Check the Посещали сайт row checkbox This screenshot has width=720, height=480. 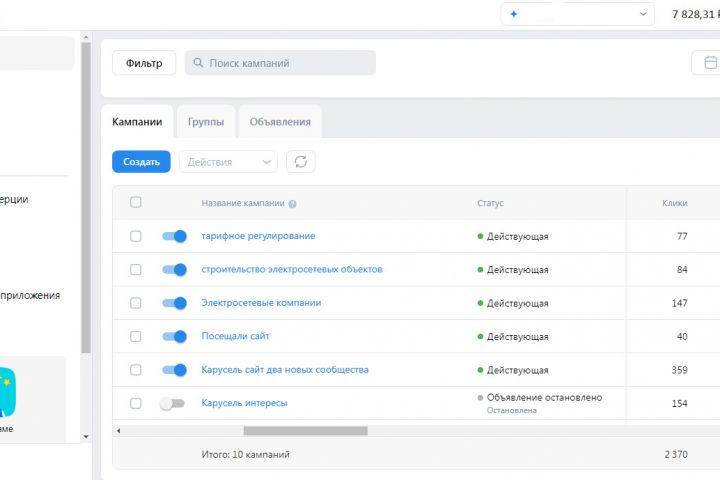(x=136, y=336)
